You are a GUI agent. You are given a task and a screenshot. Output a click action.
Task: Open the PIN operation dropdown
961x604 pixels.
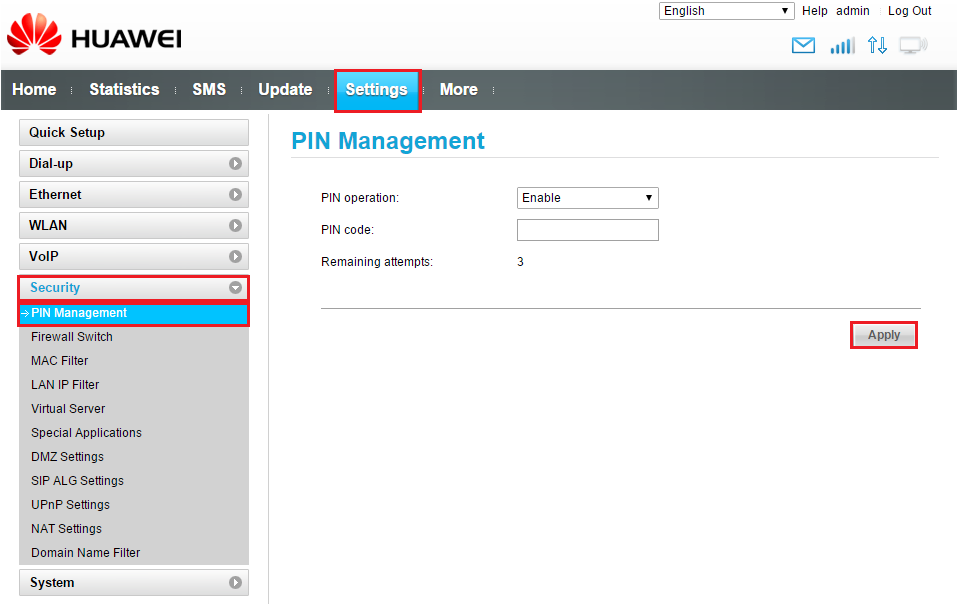[x=588, y=198]
